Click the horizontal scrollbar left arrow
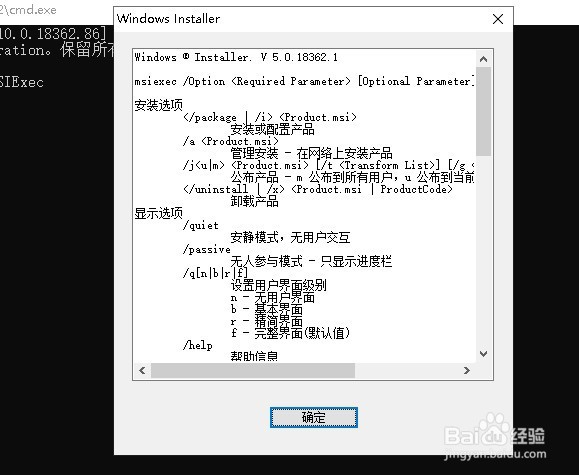 [142, 370]
